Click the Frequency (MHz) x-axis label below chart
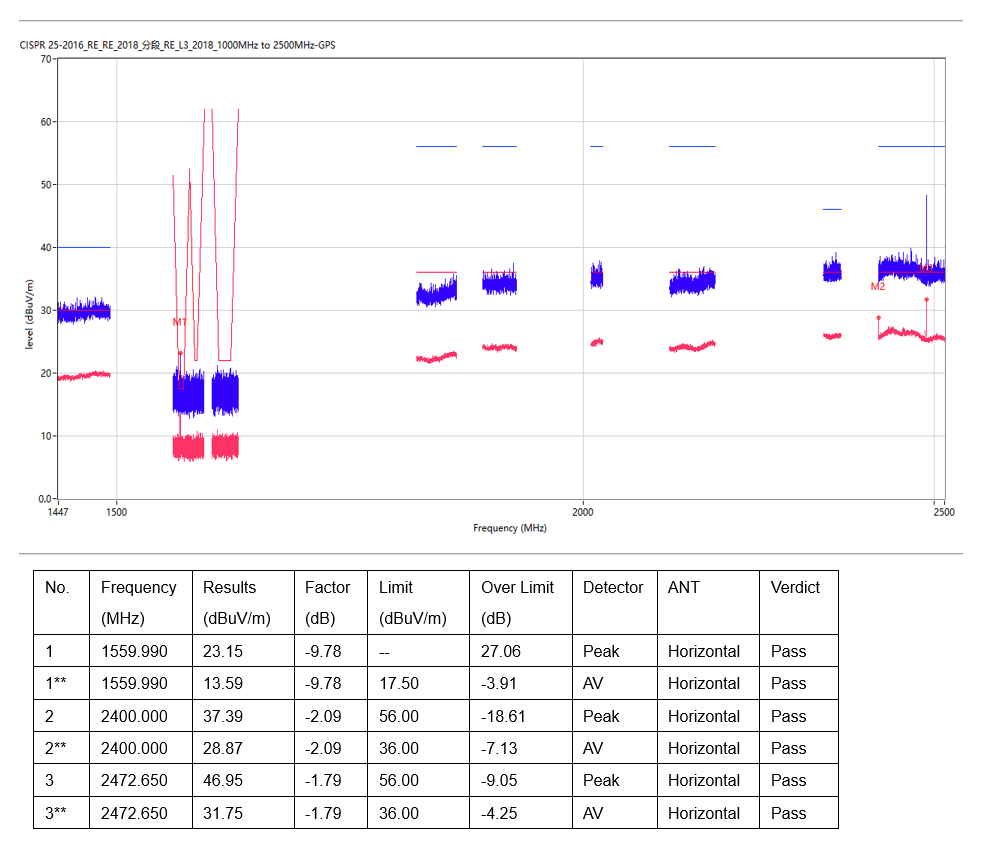The height and width of the screenshot is (846, 990). coord(510,528)
